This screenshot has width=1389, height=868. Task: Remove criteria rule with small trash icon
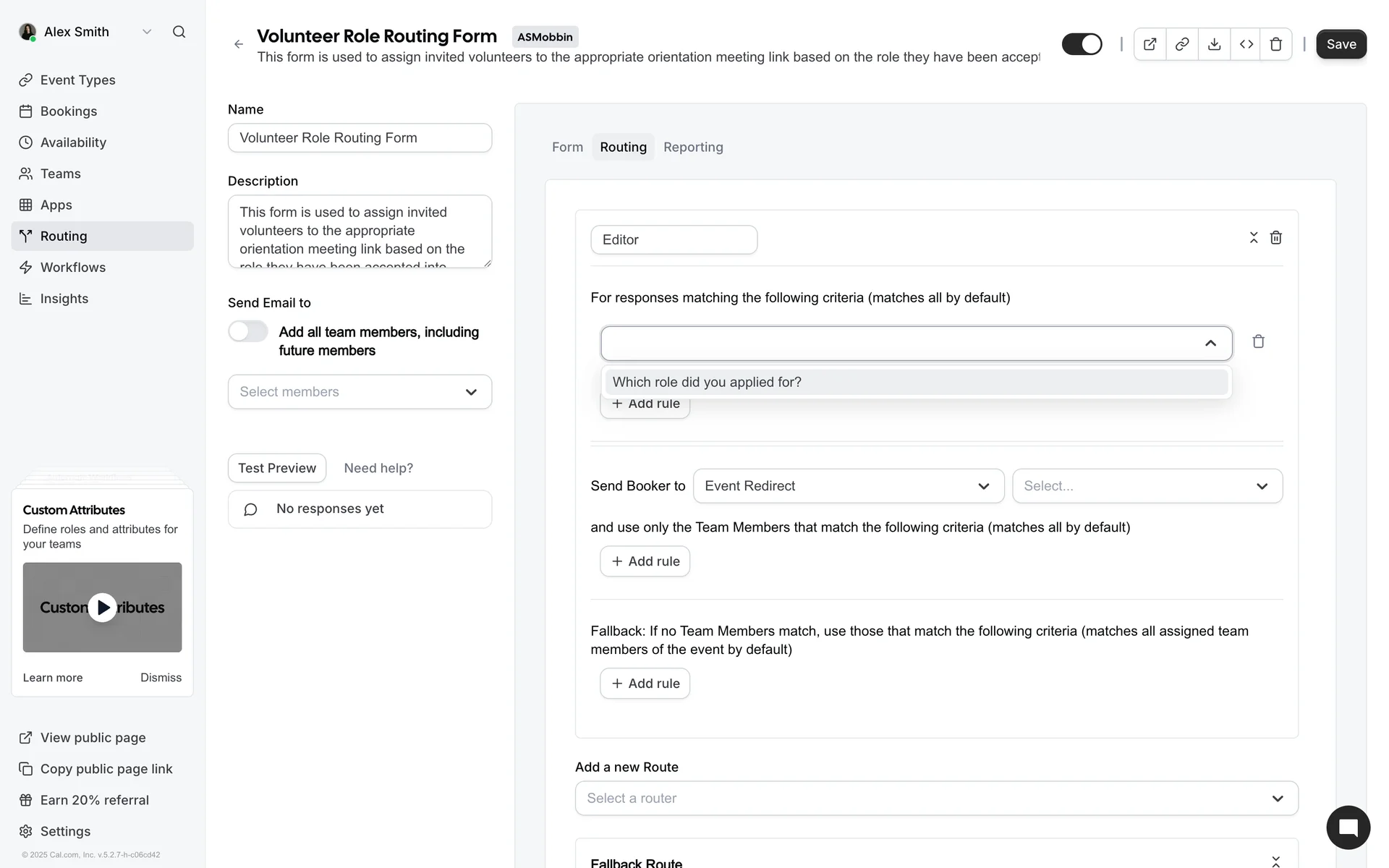click(1258, 341)
